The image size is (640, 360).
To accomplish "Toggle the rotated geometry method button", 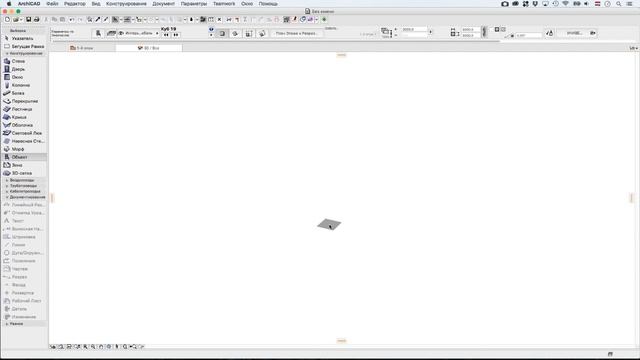I will click(236, 33).
